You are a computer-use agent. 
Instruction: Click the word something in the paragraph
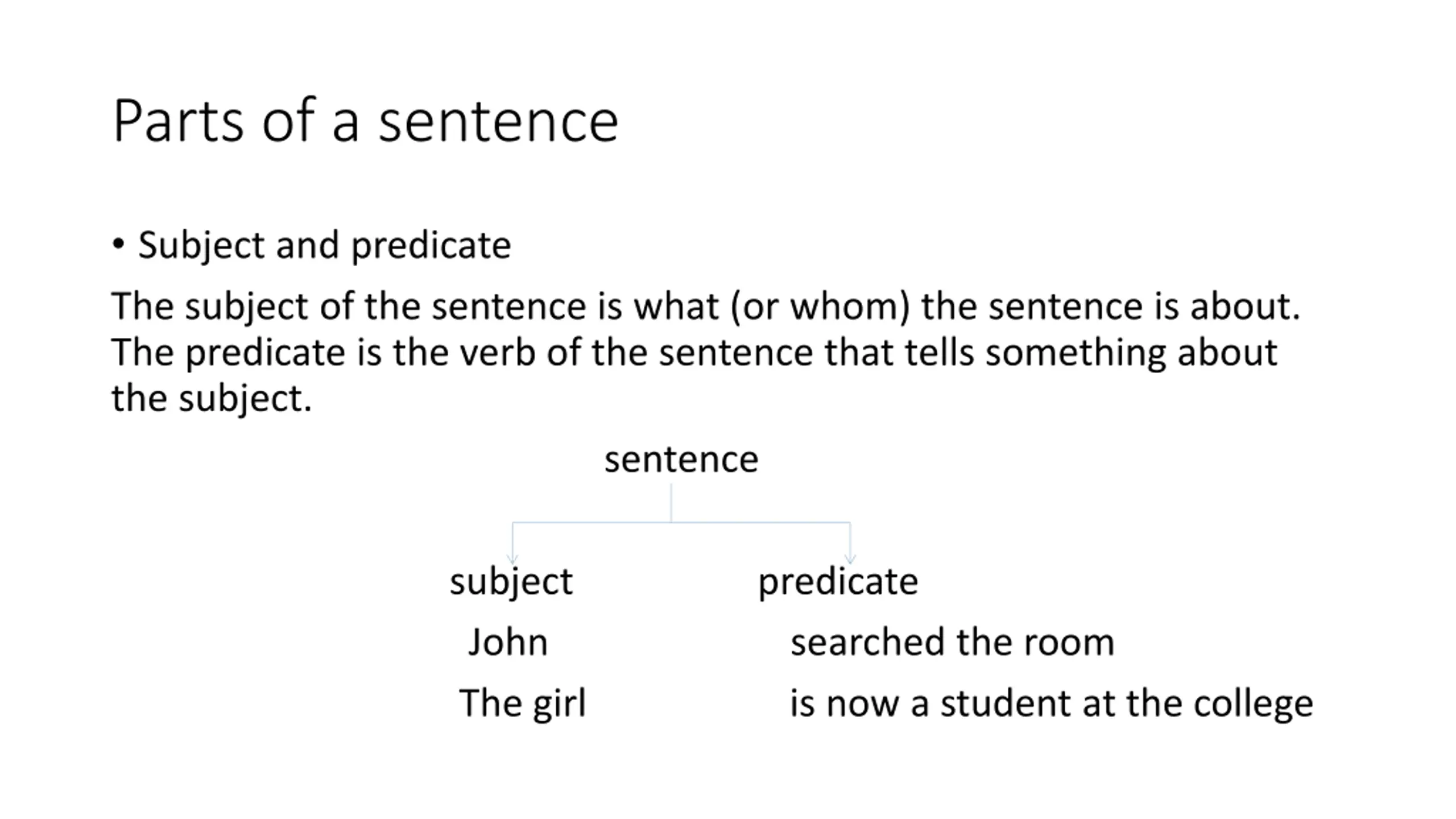[x=1076, y=354]
